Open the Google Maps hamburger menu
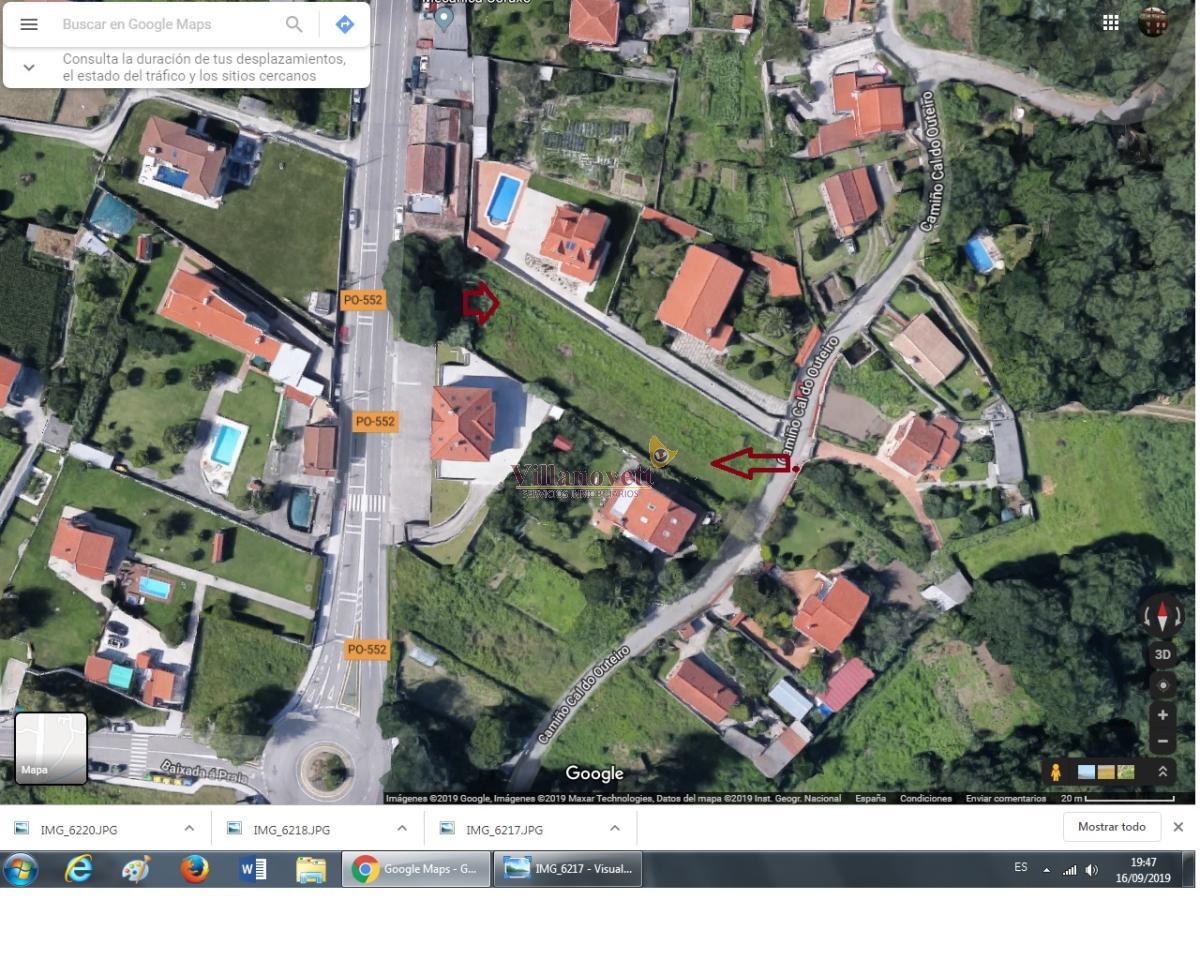Screen dimensions: 1200x960 29,24
